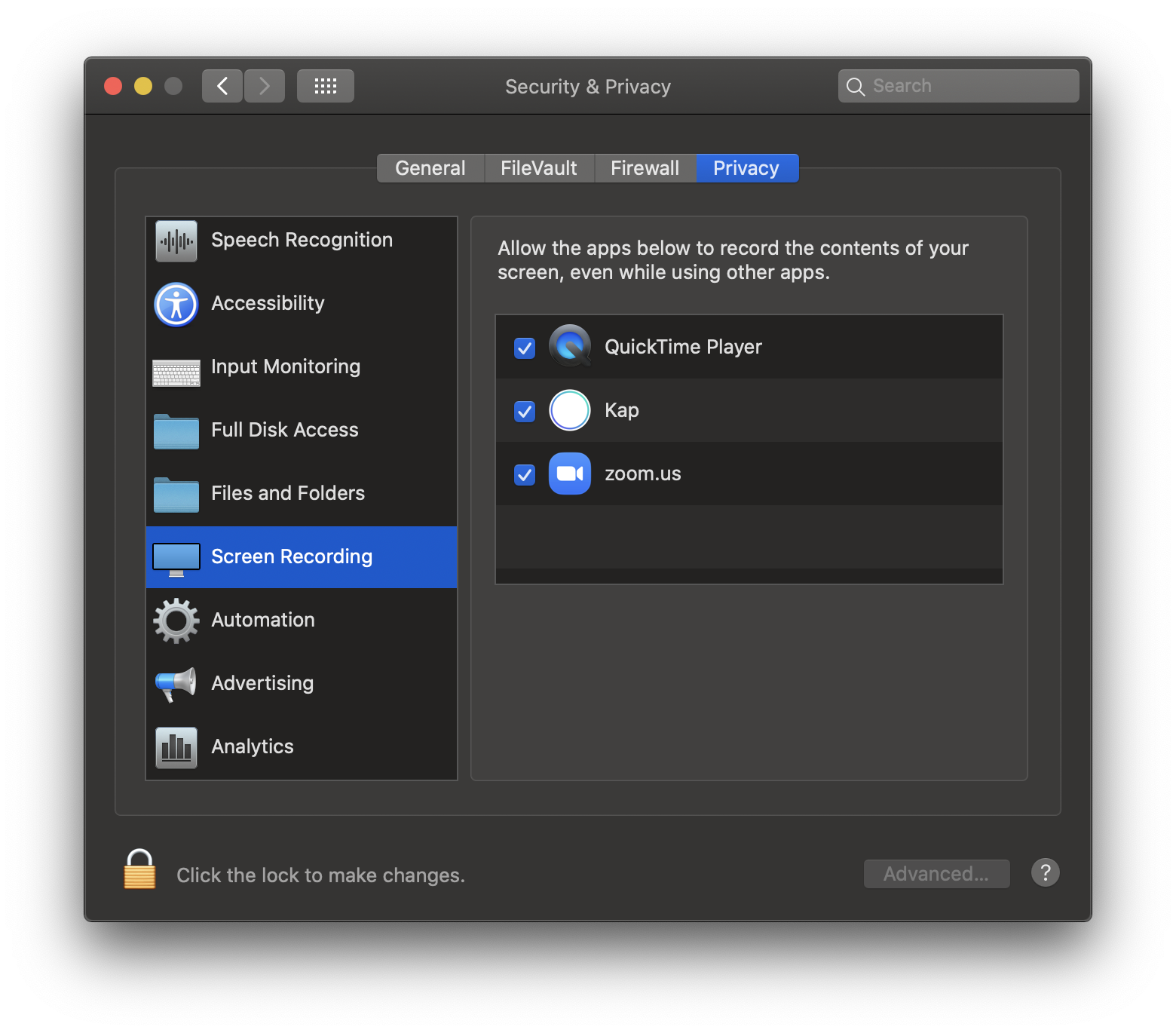Open help with the question mark button
The image size is (1176, 1033).
point(1046,872)
